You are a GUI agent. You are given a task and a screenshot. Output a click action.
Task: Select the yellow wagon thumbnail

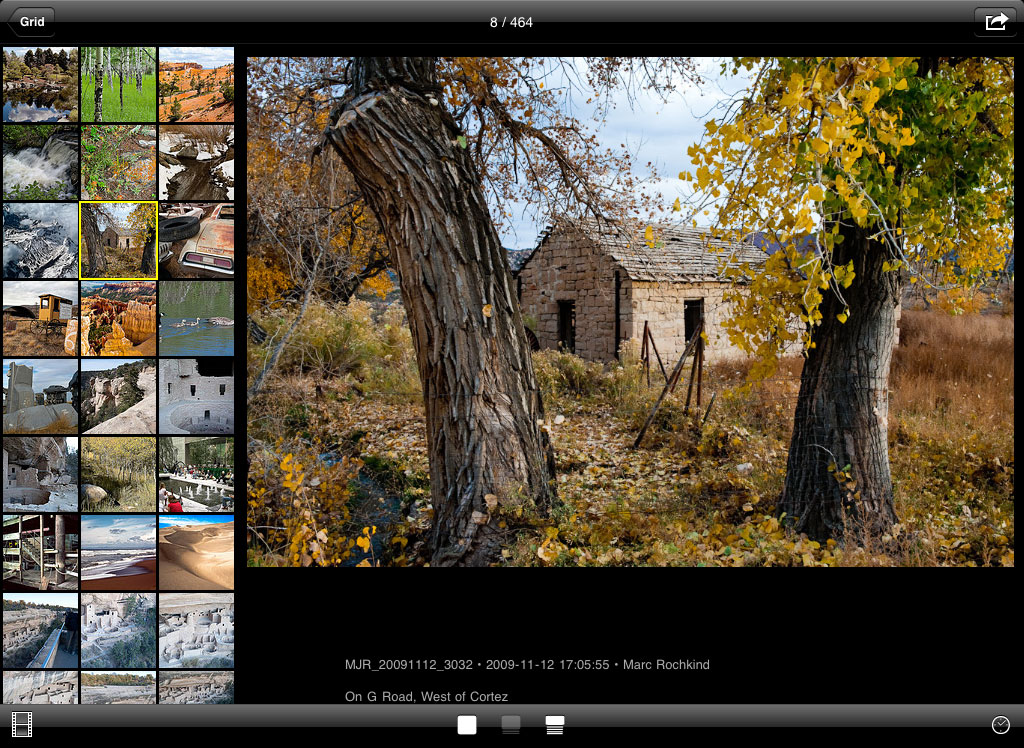tap(40, 318)
